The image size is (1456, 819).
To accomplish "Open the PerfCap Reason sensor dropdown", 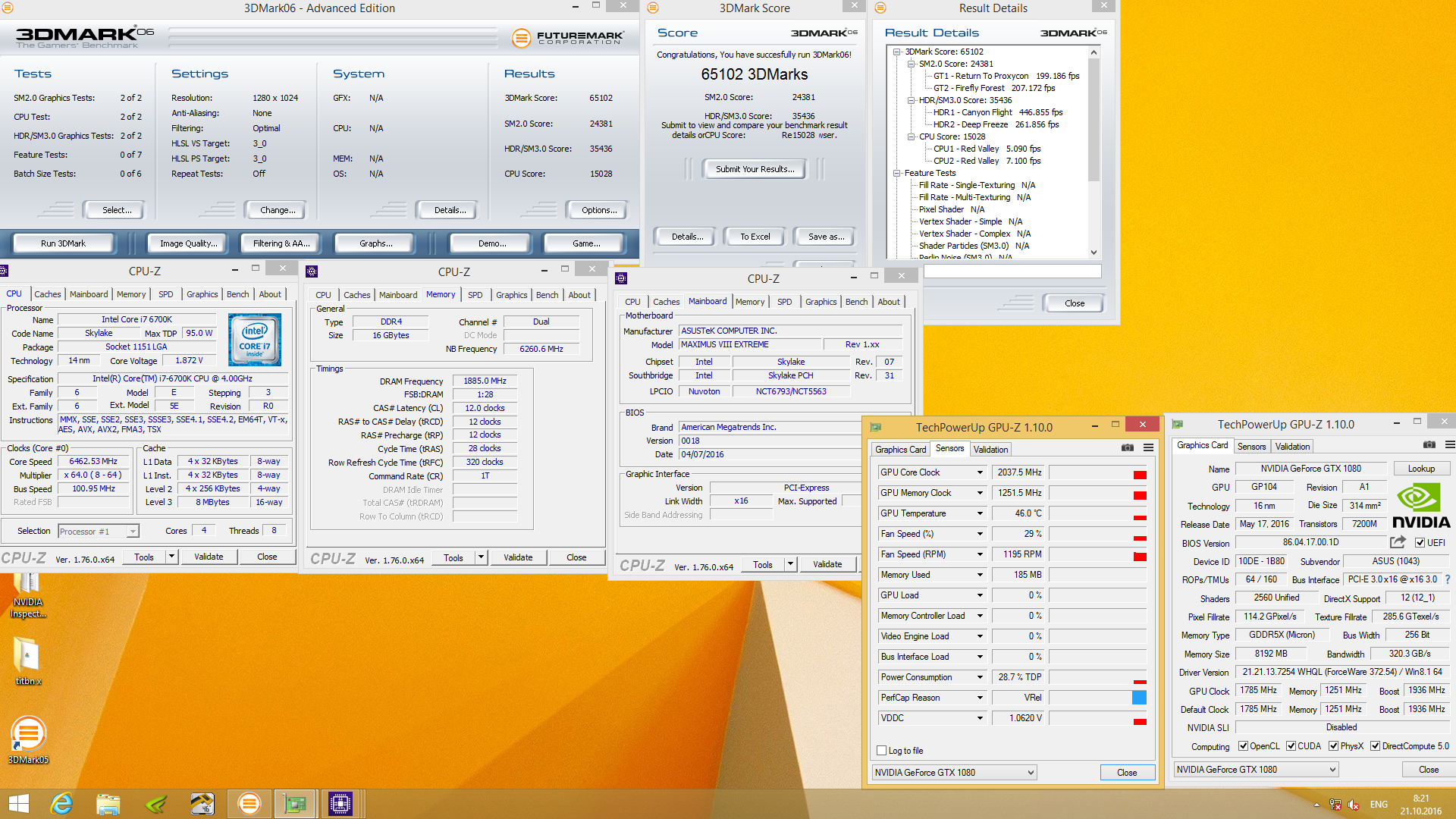I will pos(979,698).
